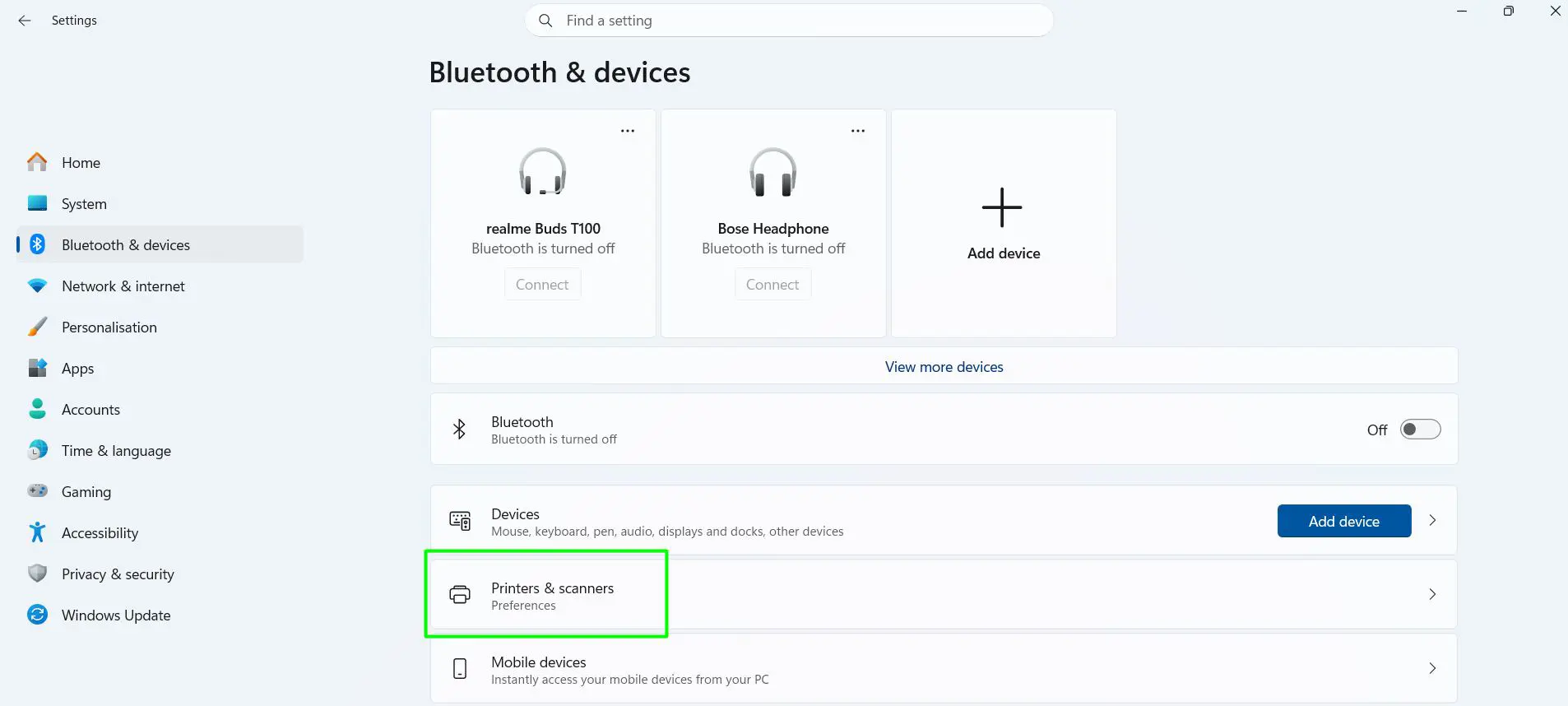Click the printer icon beside Printers & scanners
Image resolution: width=1568 pixels, height=706 pixels.
[460, 594]
